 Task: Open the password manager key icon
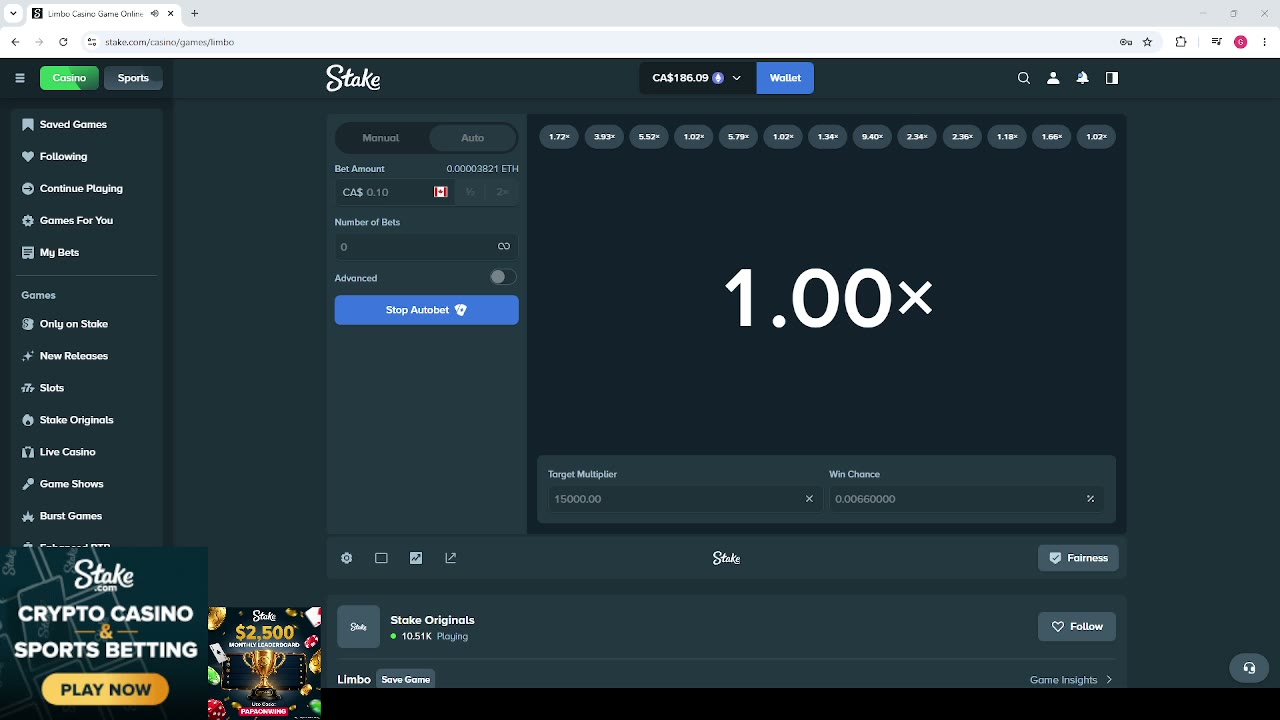coord(1126,42)
